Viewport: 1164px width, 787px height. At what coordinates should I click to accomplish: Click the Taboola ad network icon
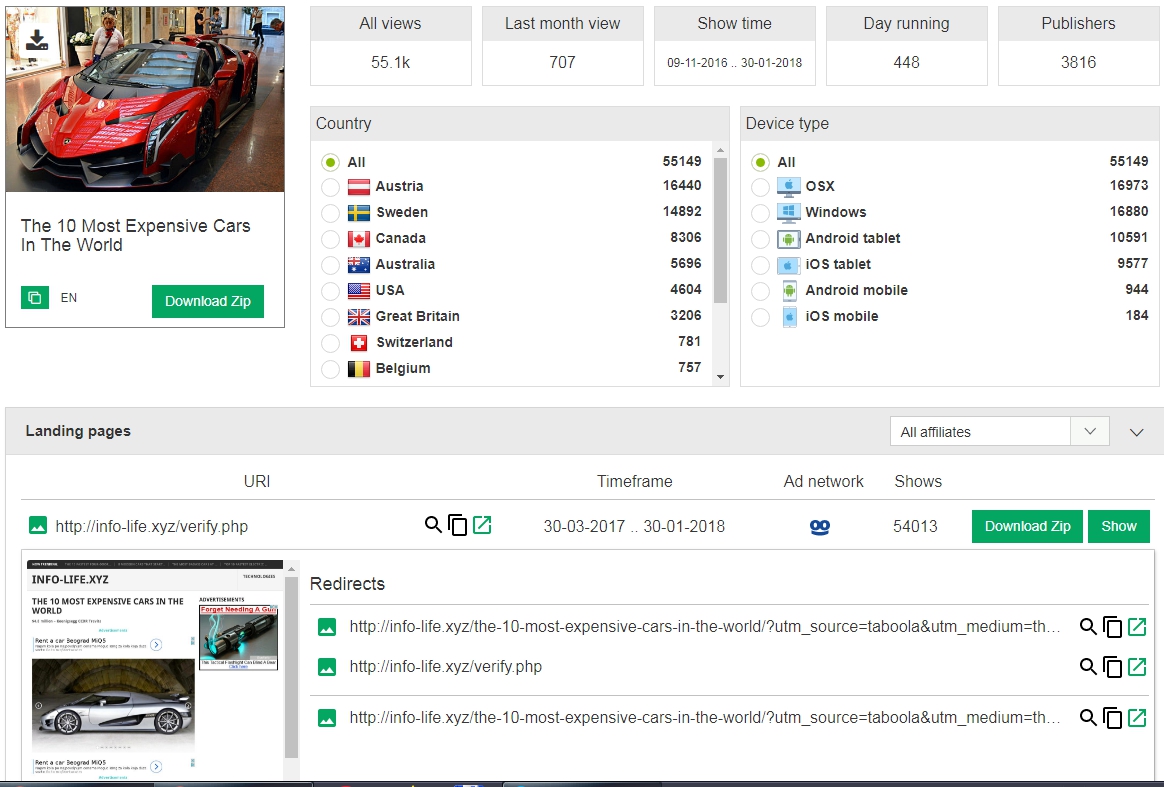coord(820,527)
